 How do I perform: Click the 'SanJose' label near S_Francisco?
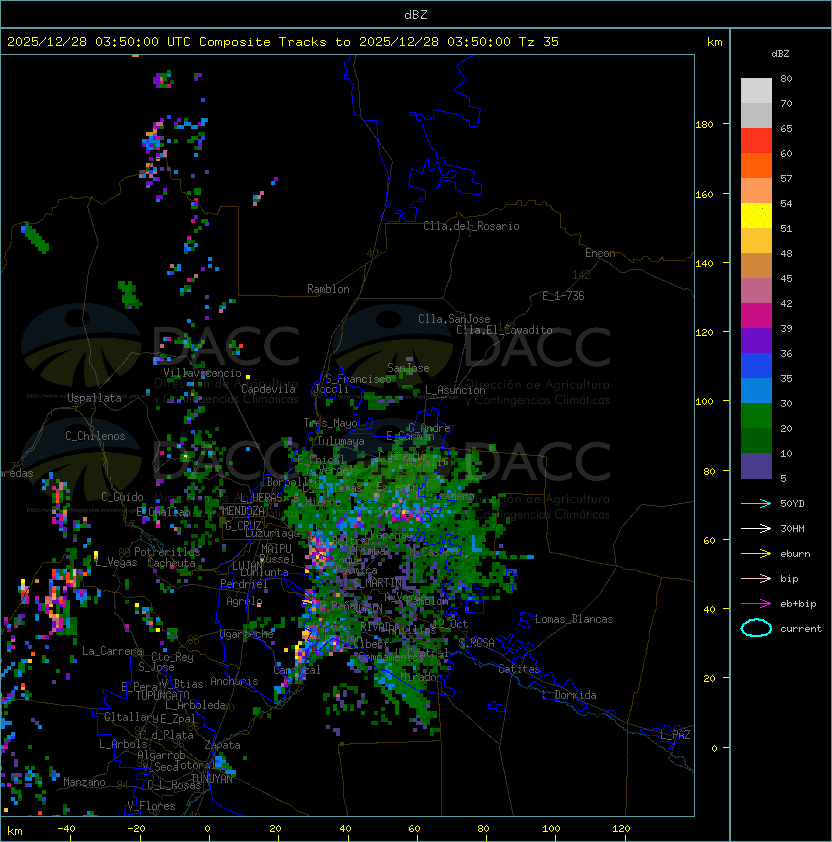[x=408, y=368]
